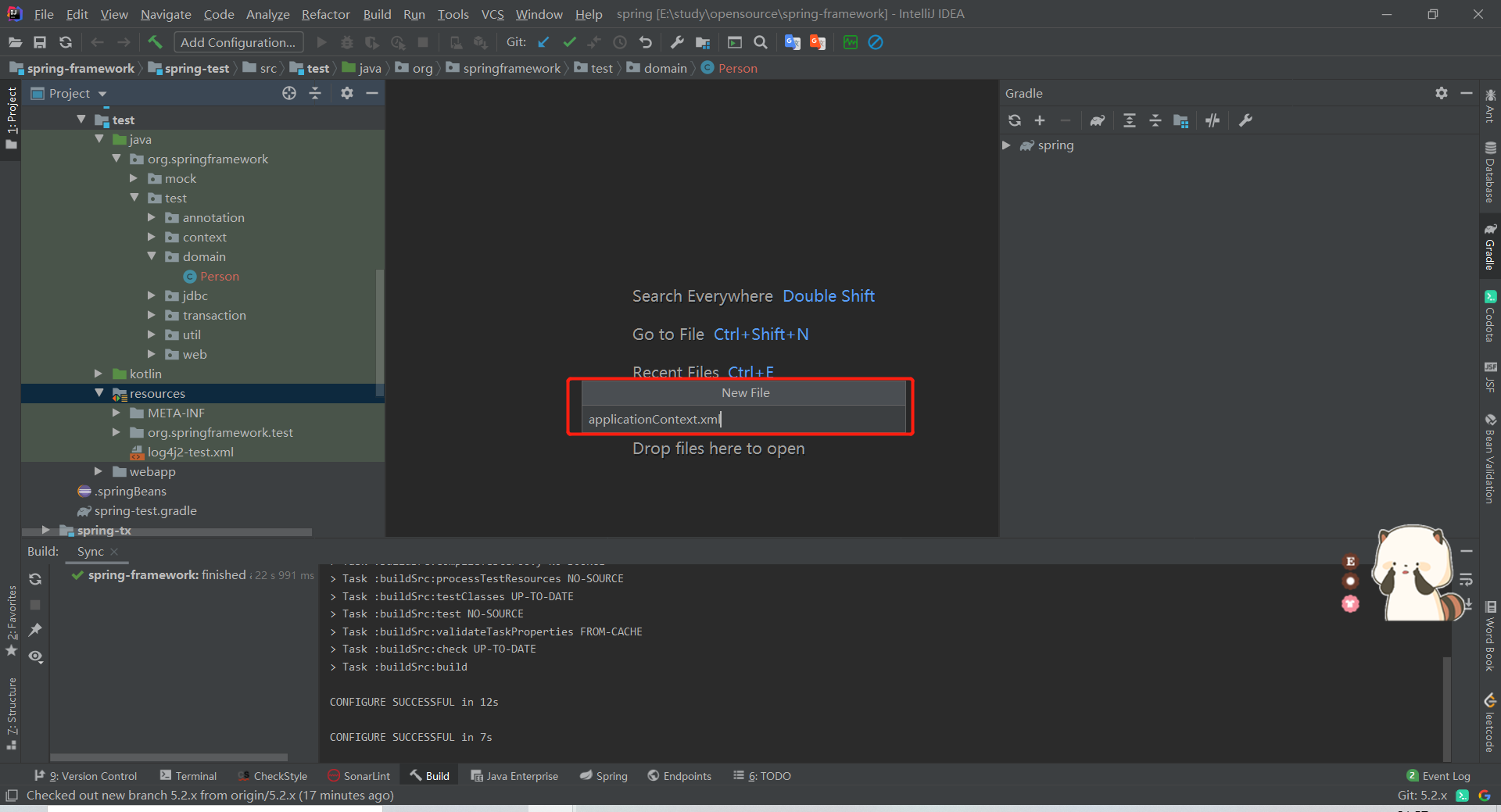Click the blue circle-slash toolbar icon
Image resolution: width=1501 pixels, height=812 pixels.
(x=876, y=42)
